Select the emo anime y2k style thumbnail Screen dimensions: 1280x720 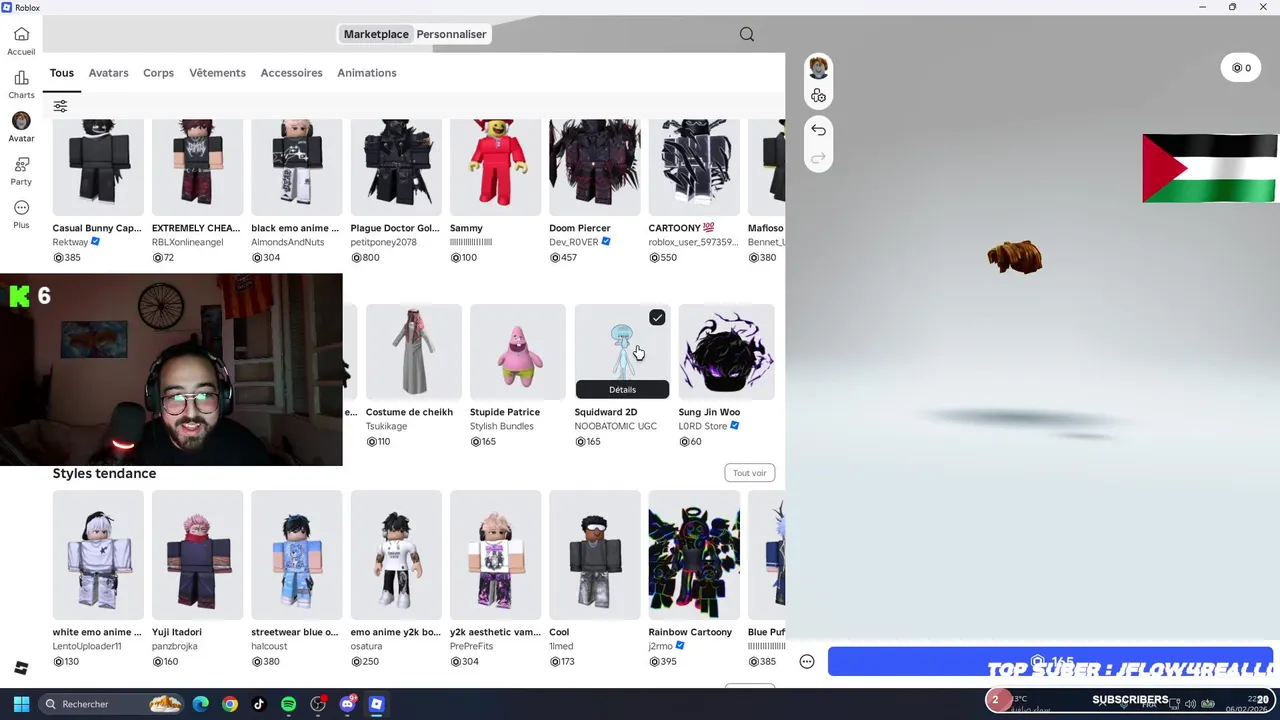396,555
